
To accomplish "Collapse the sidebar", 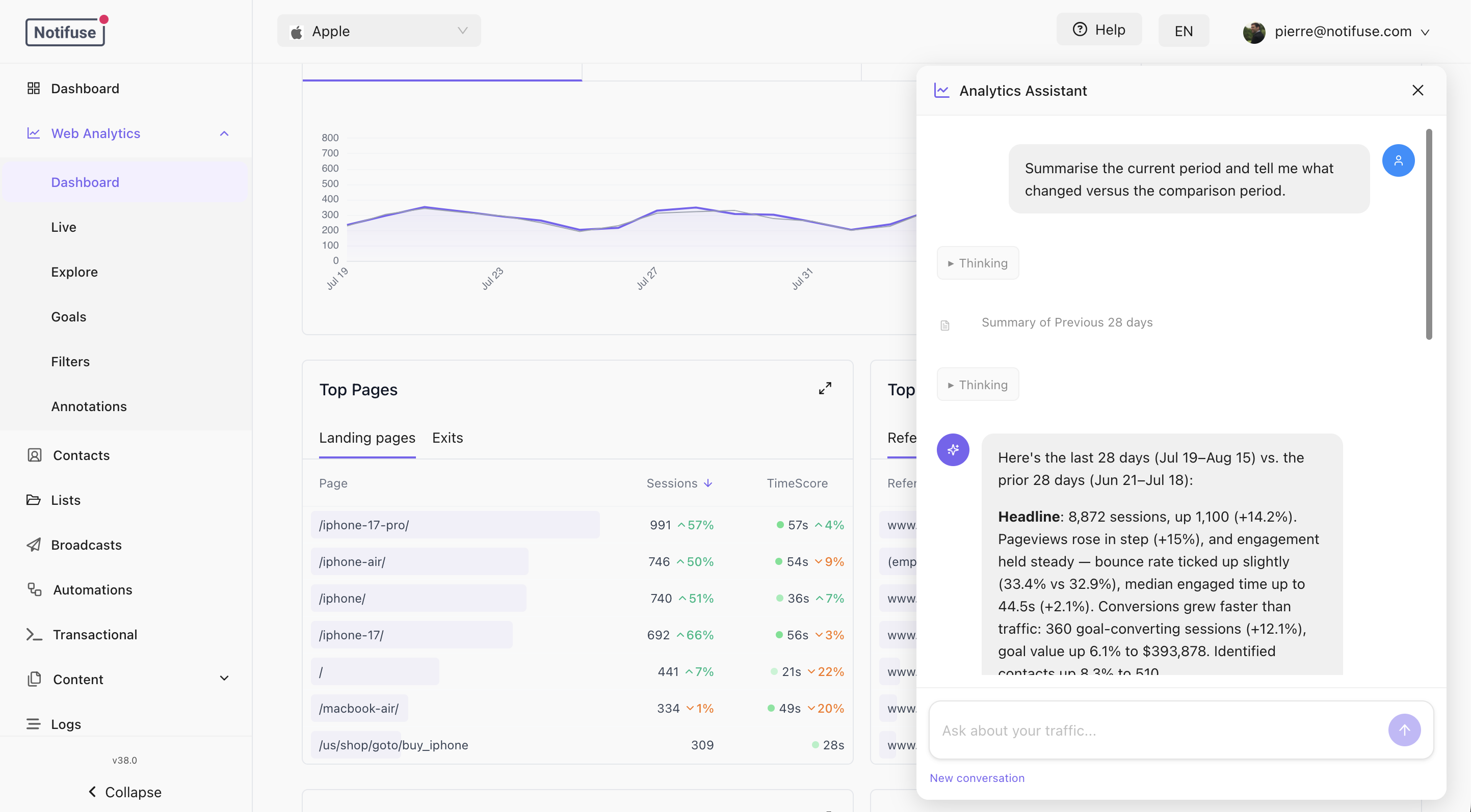I will (x=125, y=792).
